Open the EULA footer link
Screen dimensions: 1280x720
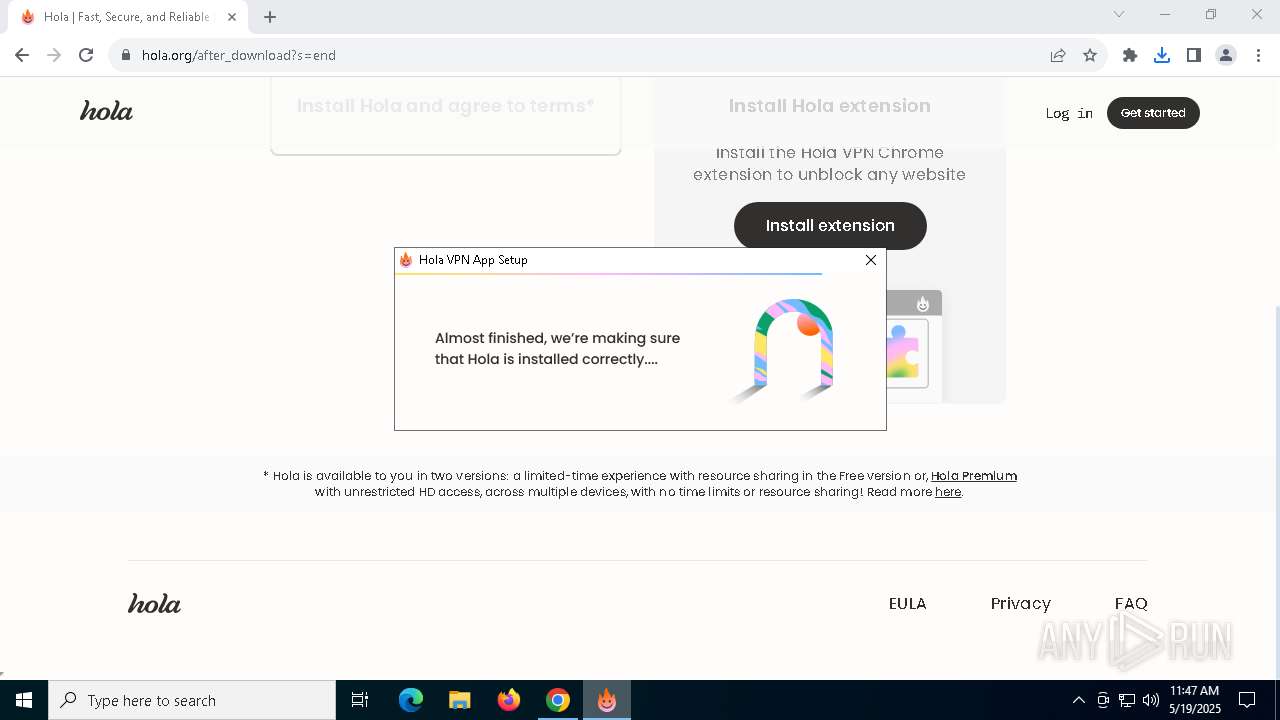click(x=908, y=604)
